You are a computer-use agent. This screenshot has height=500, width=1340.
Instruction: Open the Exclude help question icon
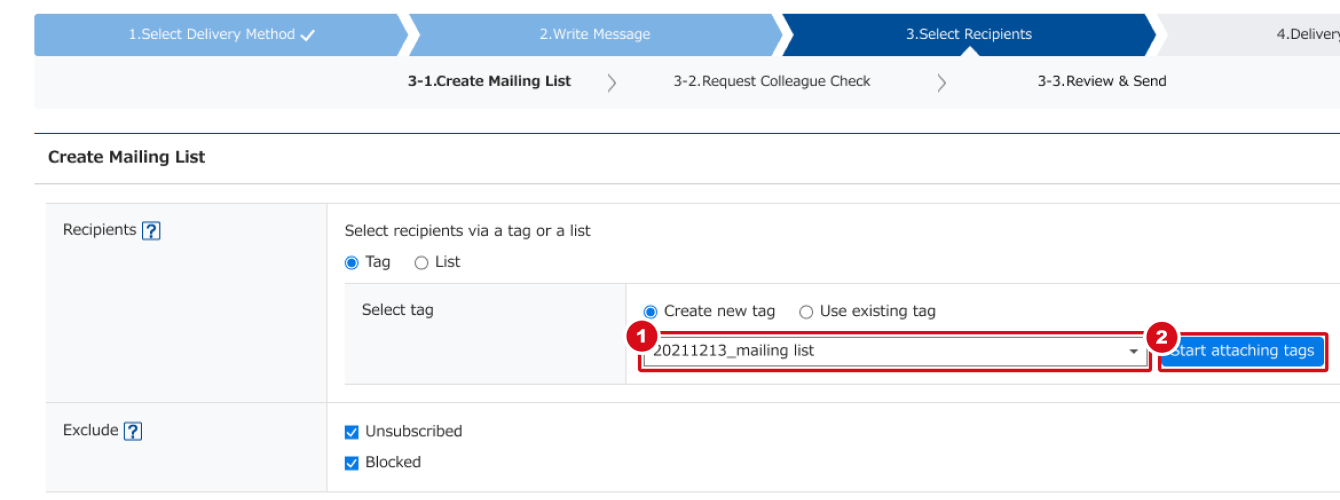[x=133, y=432]
